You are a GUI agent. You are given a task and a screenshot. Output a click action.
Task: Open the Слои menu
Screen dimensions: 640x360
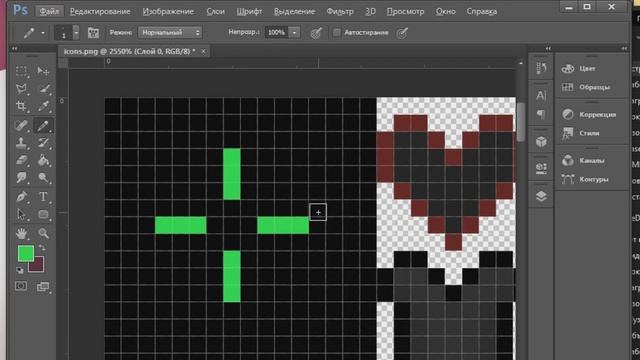(216, 11)
